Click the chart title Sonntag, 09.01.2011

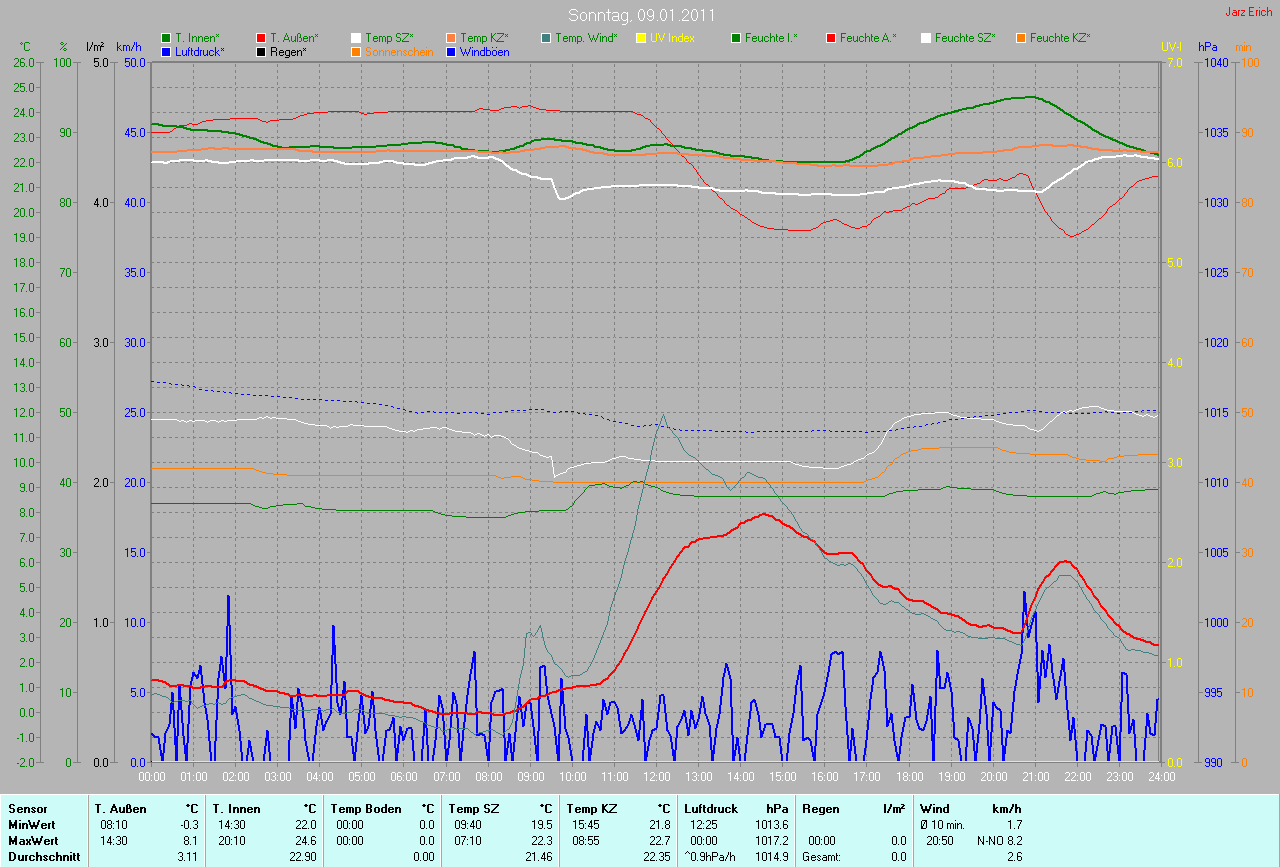[641, 15]
